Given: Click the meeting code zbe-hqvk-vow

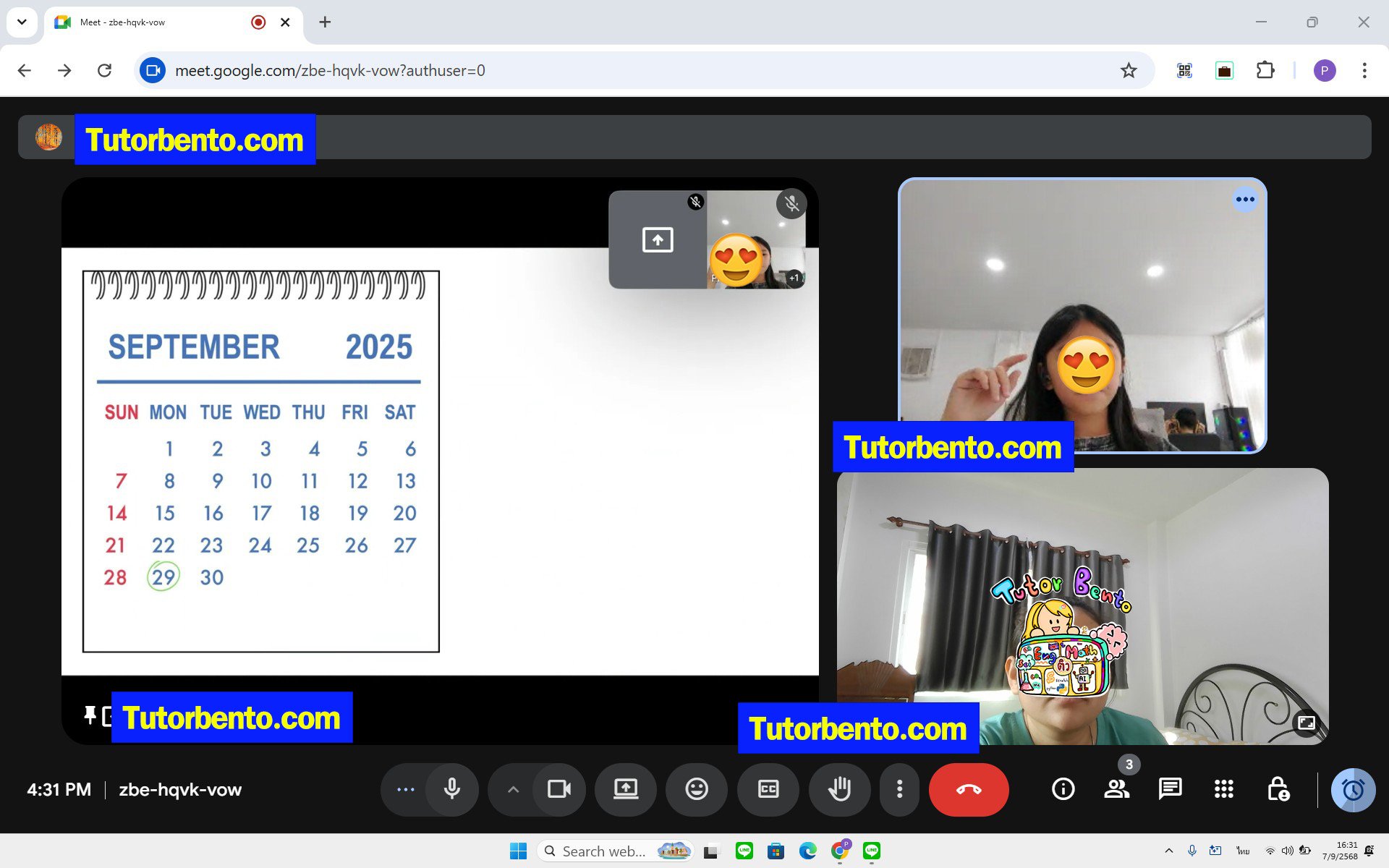Looking at the screenshot, I should [x=180, y=790].
